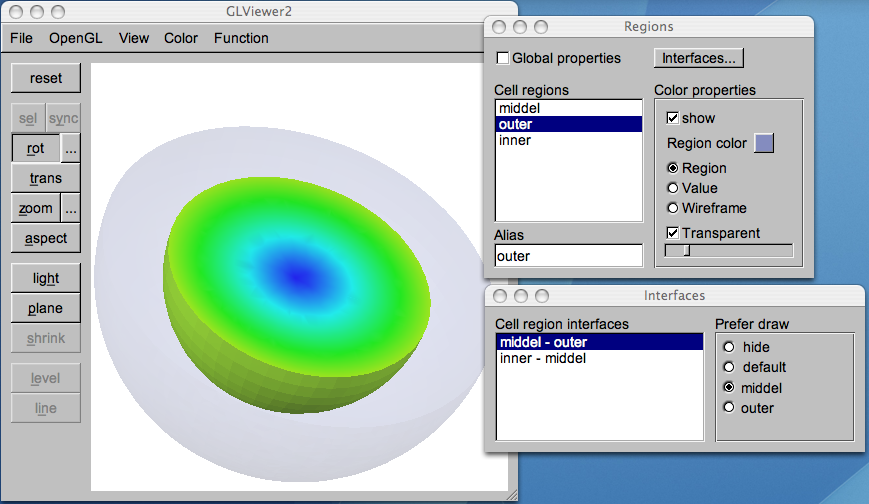Activate the rot rotation mode
Viewport: 869px width, 504px height.
(35, 149)
